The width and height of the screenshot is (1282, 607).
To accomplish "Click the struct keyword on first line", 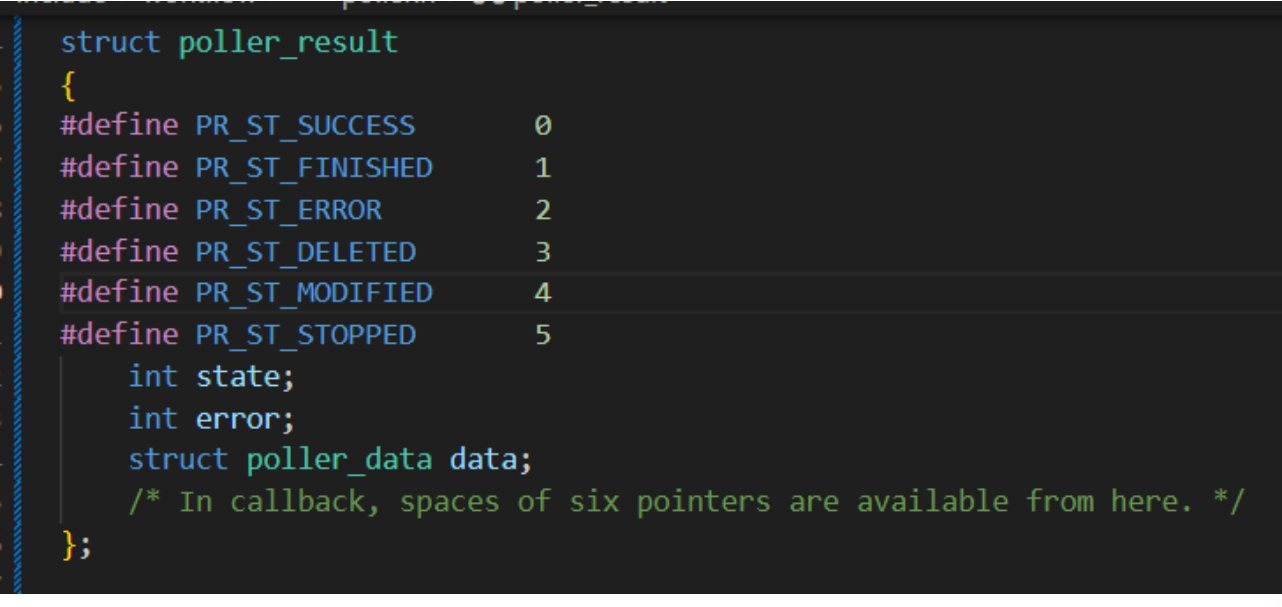I will [x=110, y=43].
